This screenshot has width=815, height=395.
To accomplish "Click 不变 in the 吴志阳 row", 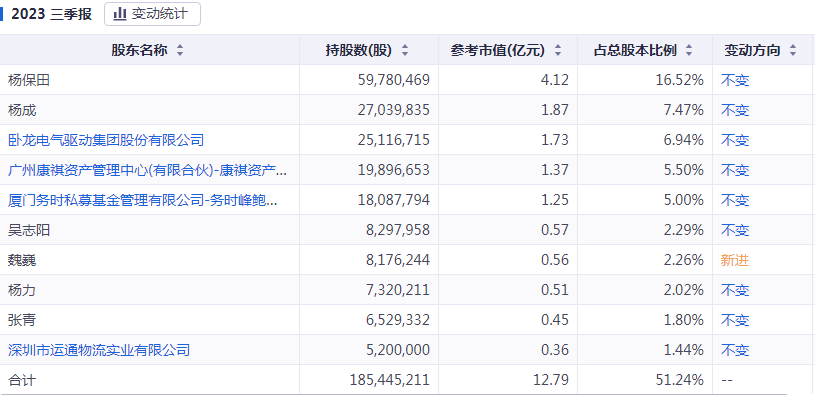I will pyautogui.click(x=735, y=230).
